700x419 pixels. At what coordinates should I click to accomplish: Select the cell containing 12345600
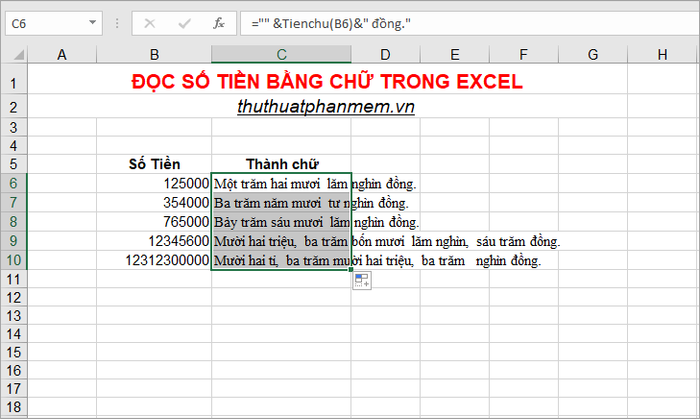click(x=154, y=241)
